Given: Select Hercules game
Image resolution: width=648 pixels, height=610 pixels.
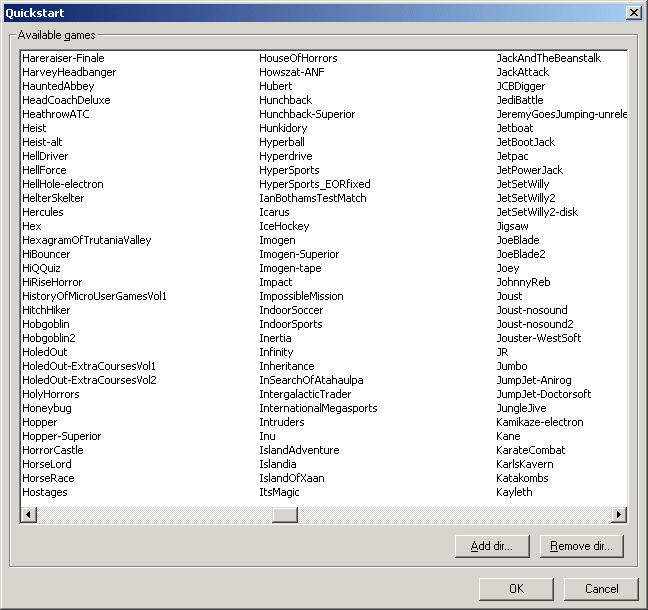Looking at the screenshot, I should pos(43,212).
